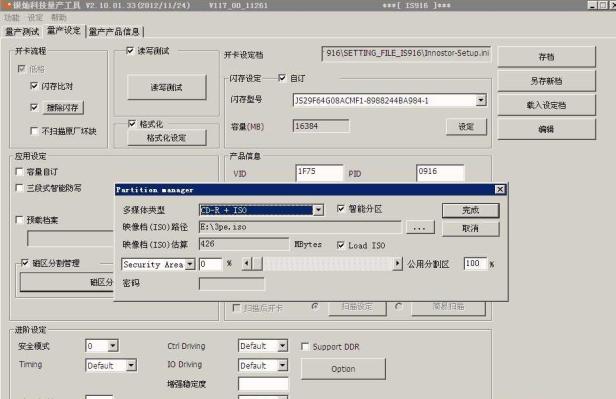Click 取消 in Partition manager
Viewport: 616px width, 399px height.
tap(471, 228)
